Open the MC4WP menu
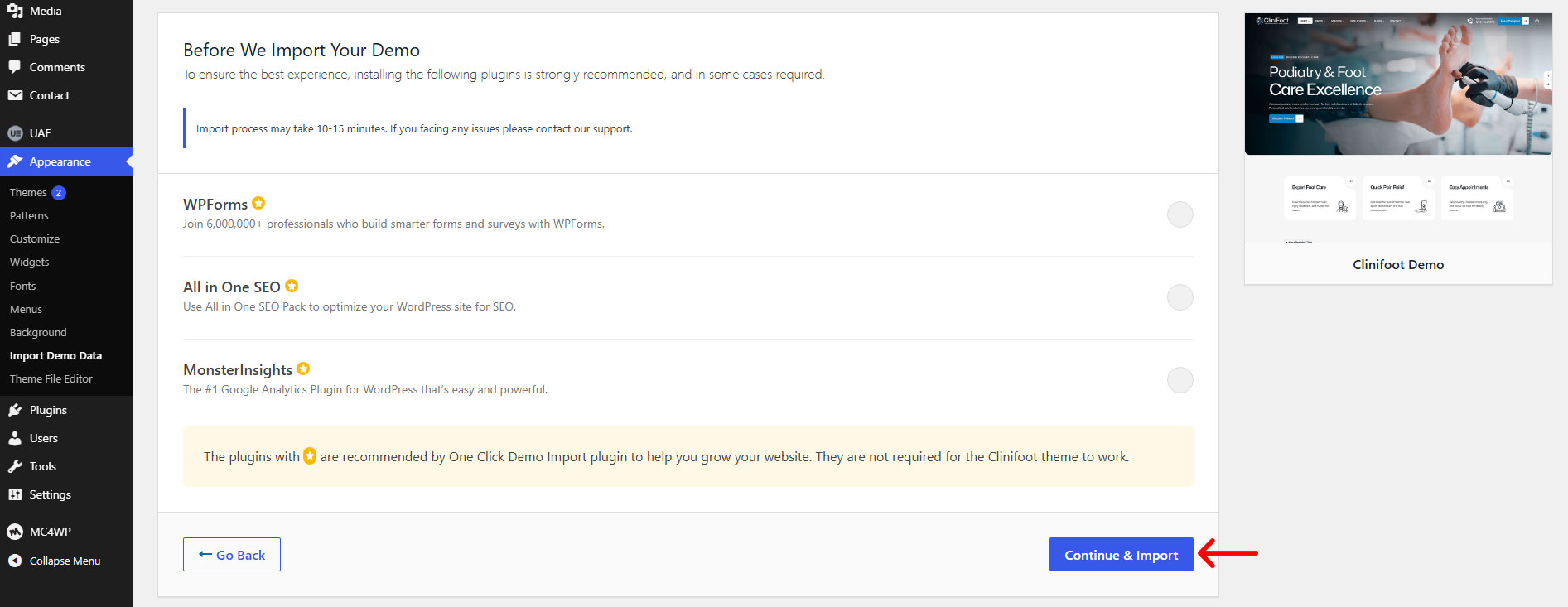Image resolution: width=1568 pixels, height=607 pixels. [66, 532]
